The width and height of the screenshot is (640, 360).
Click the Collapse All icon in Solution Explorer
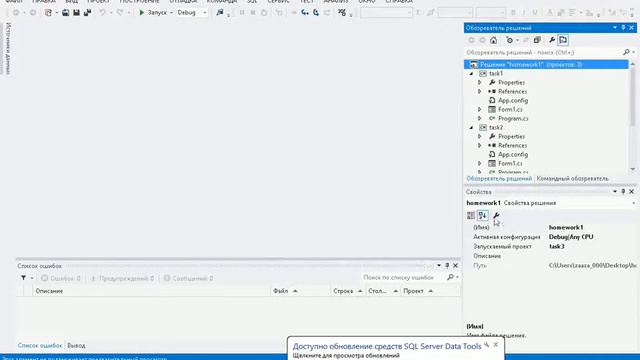click(537, 40)
